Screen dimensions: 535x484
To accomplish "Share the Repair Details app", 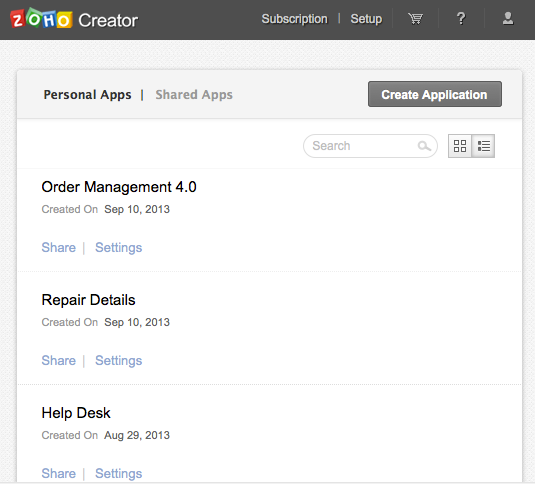I will pos(59,360).
